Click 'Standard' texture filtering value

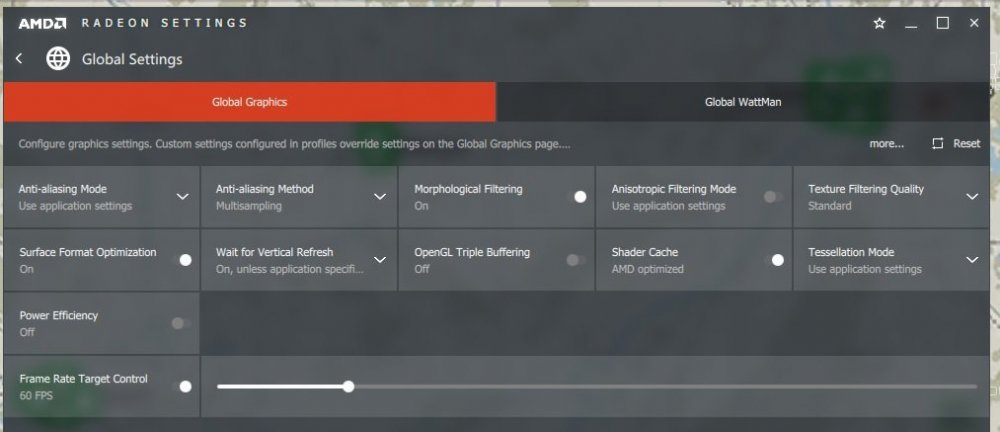830,206
